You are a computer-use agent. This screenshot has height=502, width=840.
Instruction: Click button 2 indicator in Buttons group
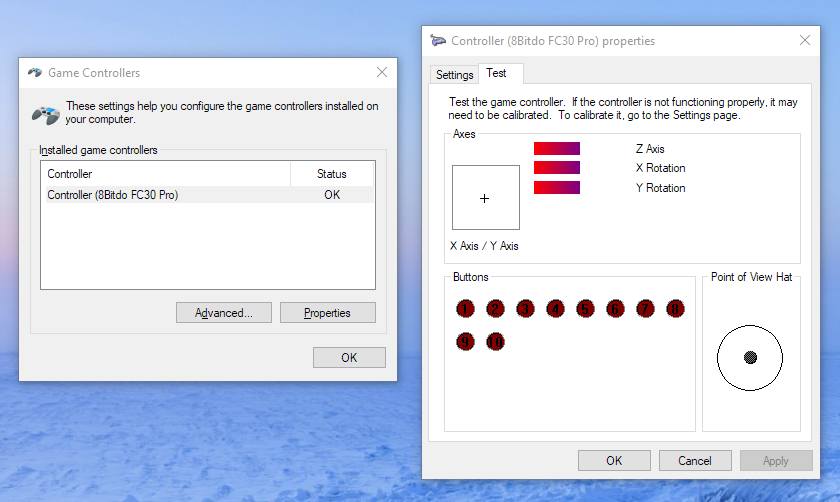point(495,309)
